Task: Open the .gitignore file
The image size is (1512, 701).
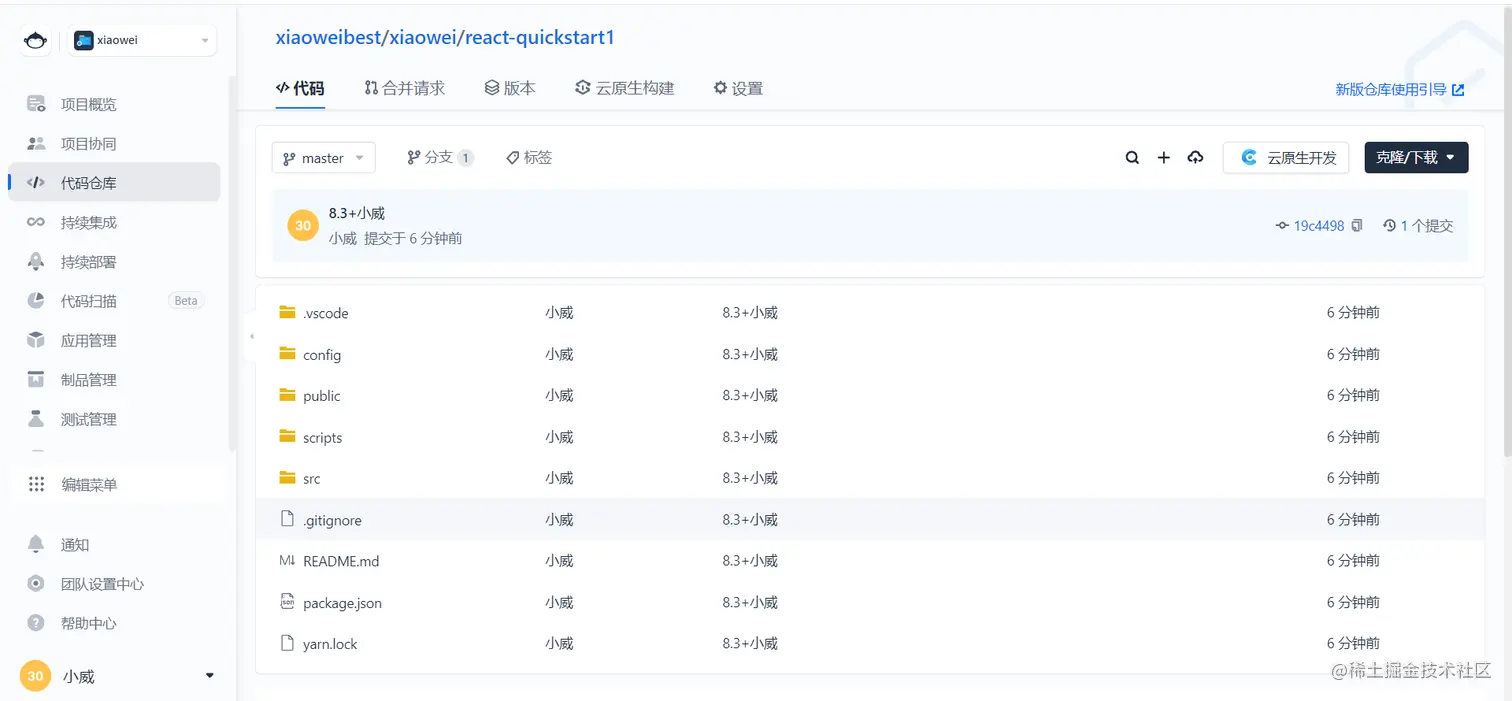Action: 332,520
